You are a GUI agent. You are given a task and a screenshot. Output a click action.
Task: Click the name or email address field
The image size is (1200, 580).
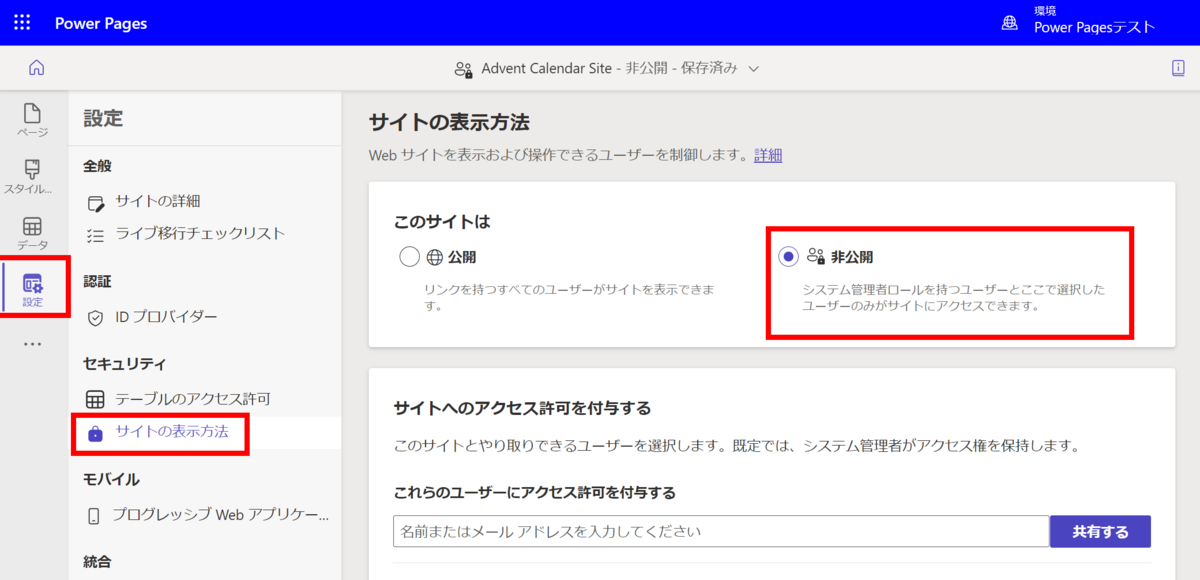click(x=720, y=532)
